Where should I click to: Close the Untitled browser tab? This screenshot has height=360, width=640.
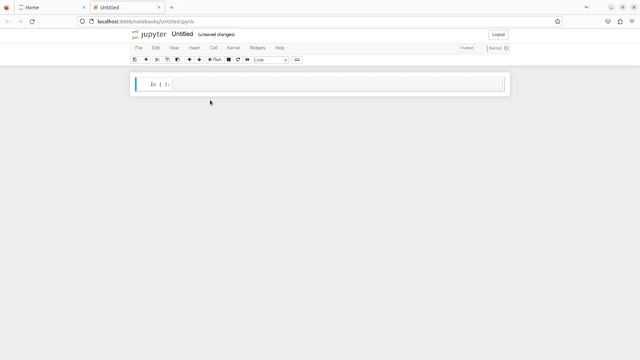pyautogui.click(x=159, y=7)
